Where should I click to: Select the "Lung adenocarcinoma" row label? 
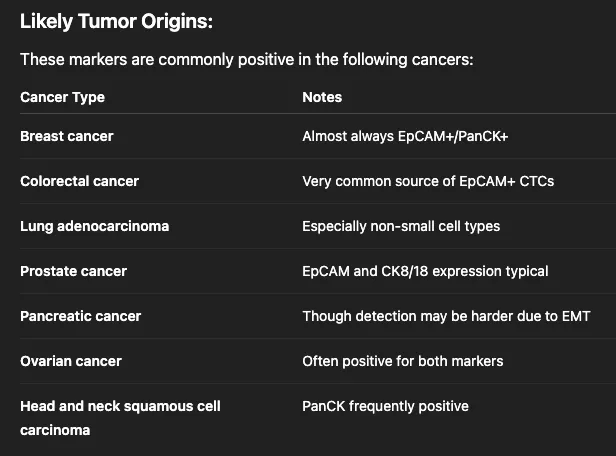[x=95, y=226]
